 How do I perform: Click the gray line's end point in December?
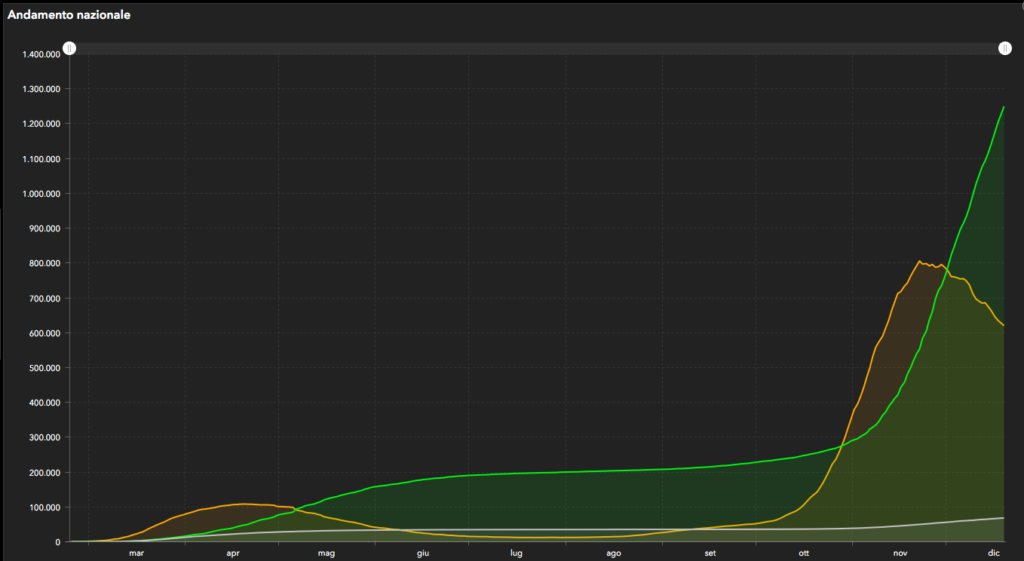tap(1003, 518)
